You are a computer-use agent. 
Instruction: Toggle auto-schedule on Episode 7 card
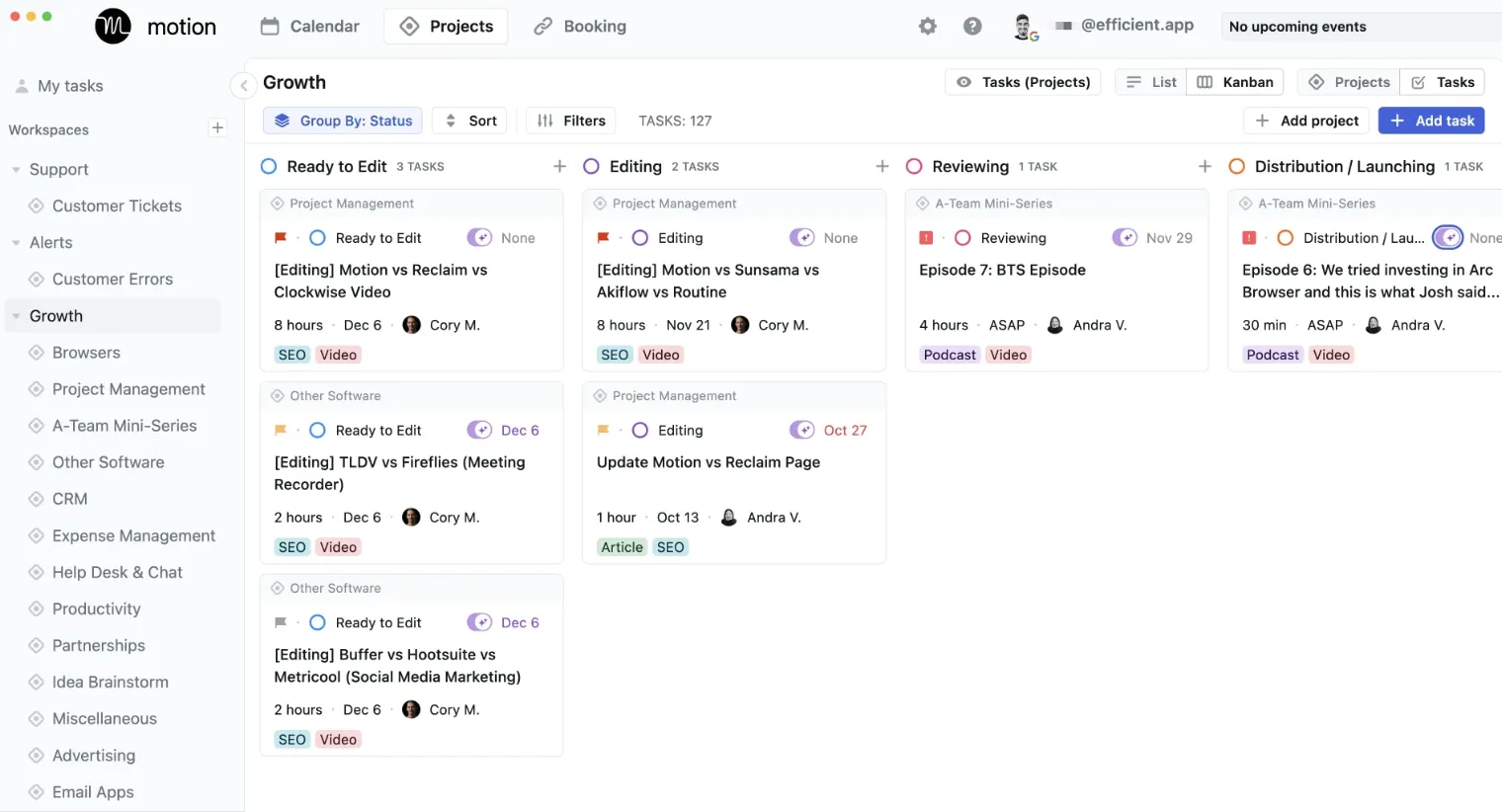click(1125, 238)
